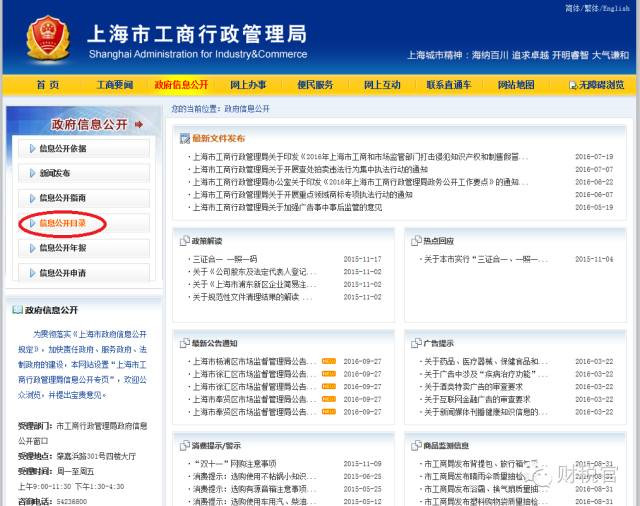The image size is (640, 506).
Task: Open the 政府信息公开 navigation tab
Action: point(181,85)
